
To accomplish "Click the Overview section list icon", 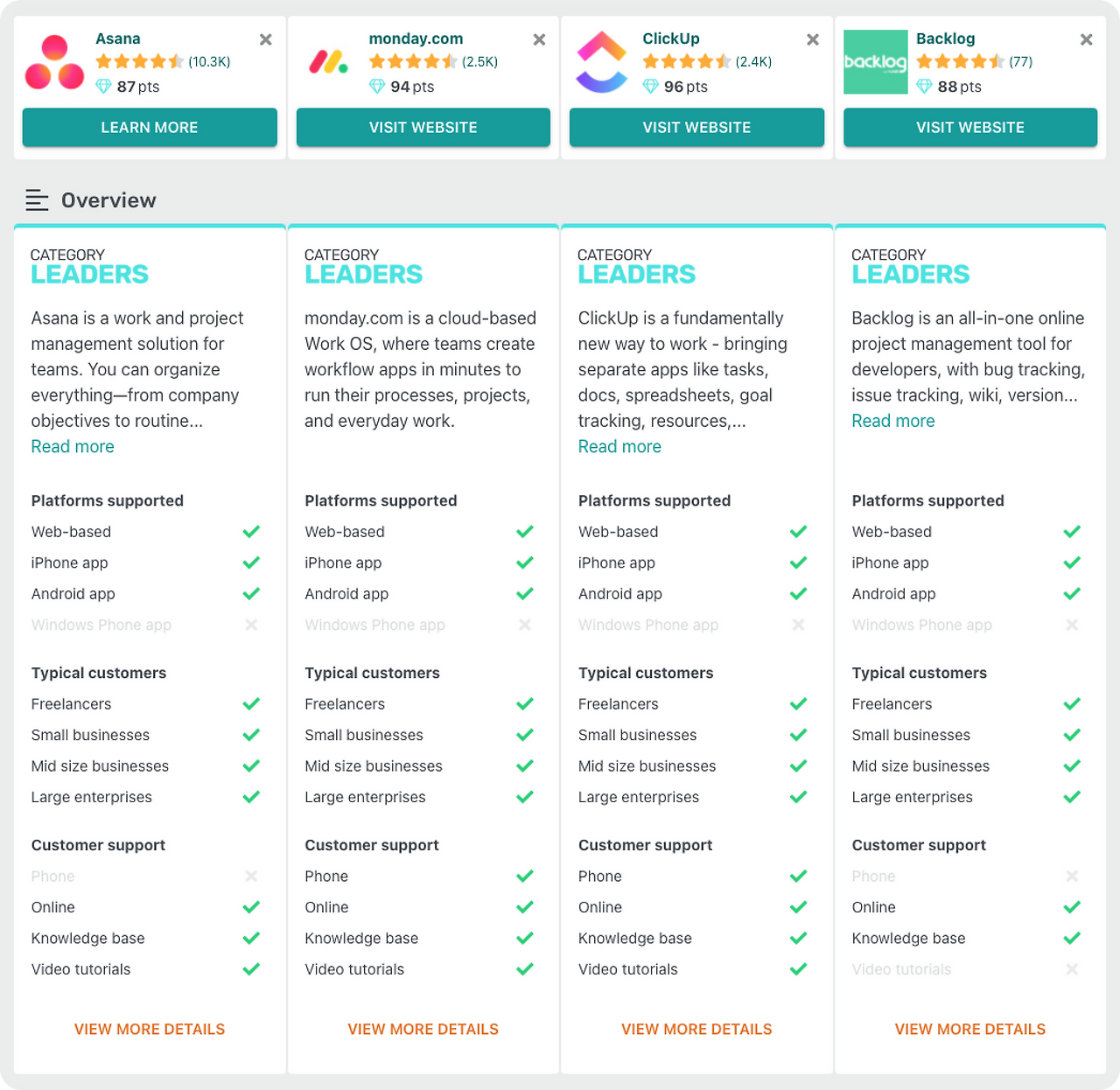I will pos(37,200).
